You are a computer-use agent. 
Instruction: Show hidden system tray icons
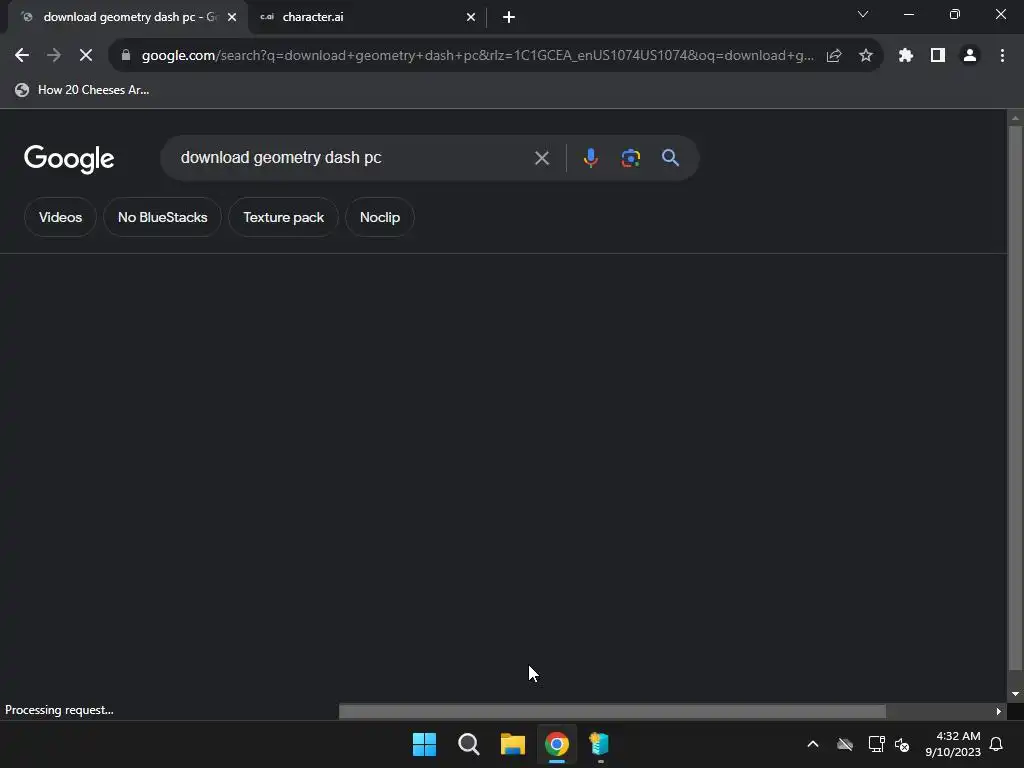pyautogui.click(x=813, y=744)
